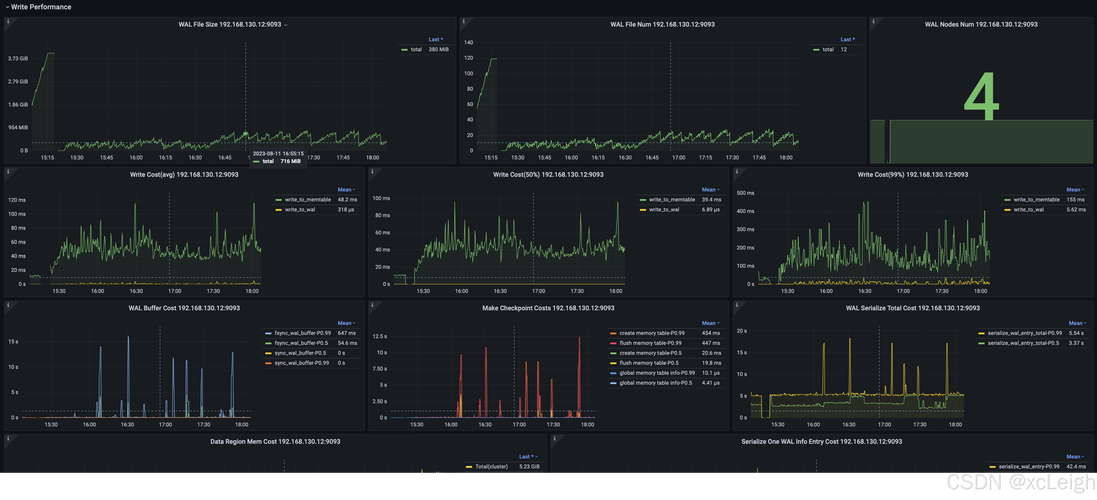Click info icon on WAL File Size panel

(8, 21)
